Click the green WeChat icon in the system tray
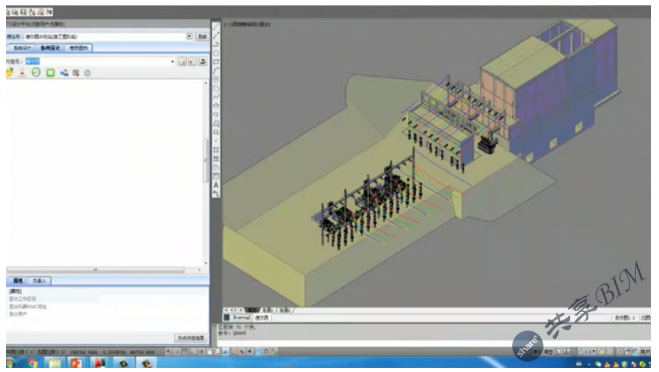 tap(598, 364)
